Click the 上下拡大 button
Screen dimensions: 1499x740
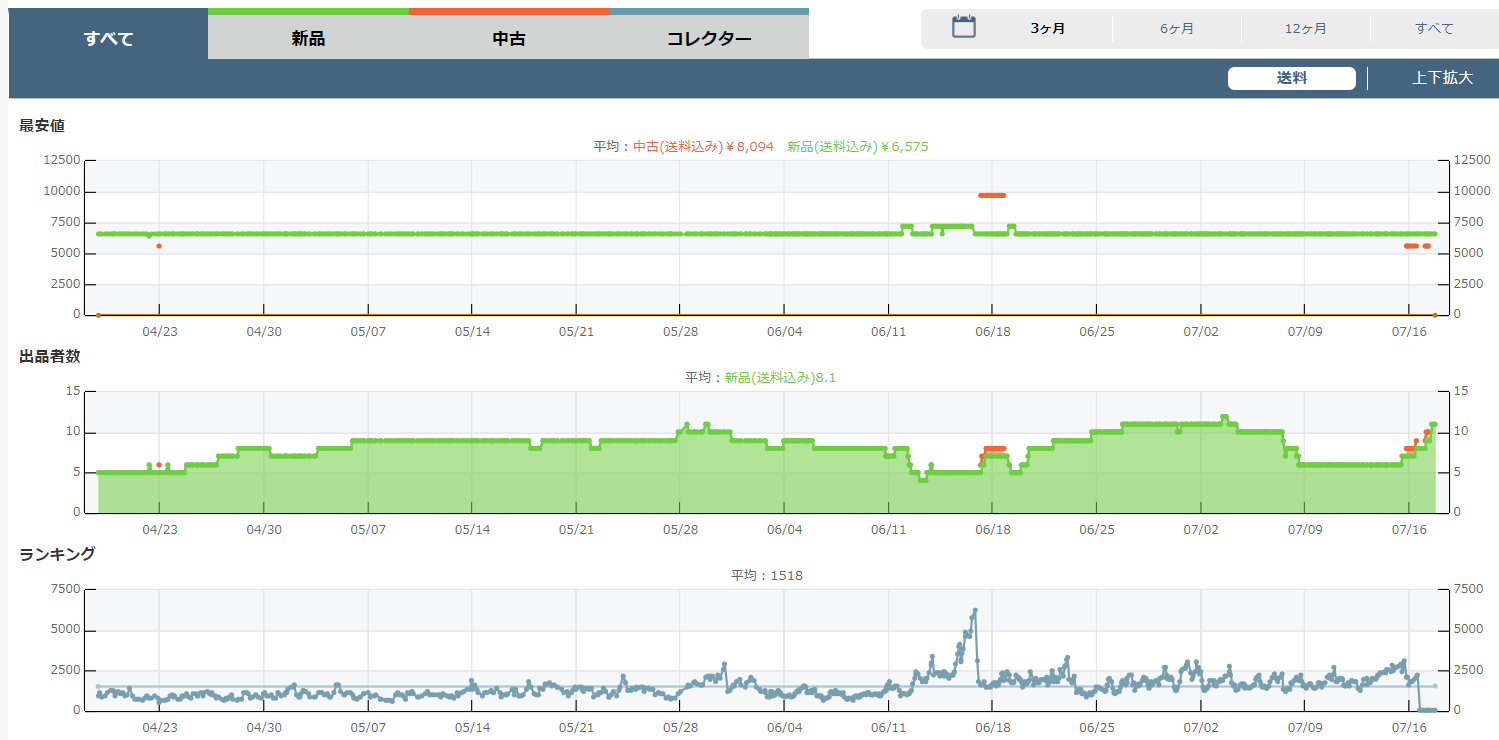1442,78
